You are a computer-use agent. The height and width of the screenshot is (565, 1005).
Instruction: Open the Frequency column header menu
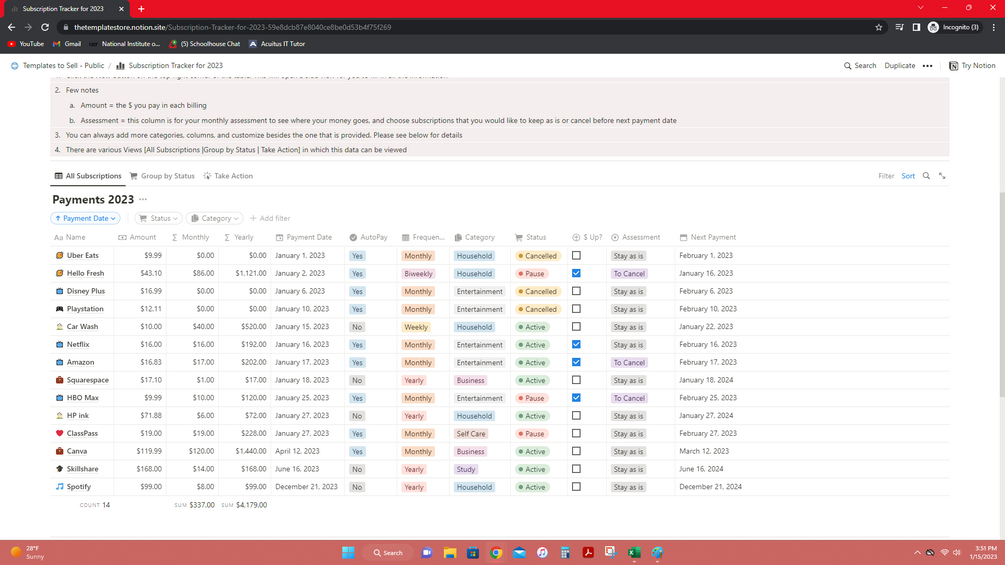[x=423, y=237]
